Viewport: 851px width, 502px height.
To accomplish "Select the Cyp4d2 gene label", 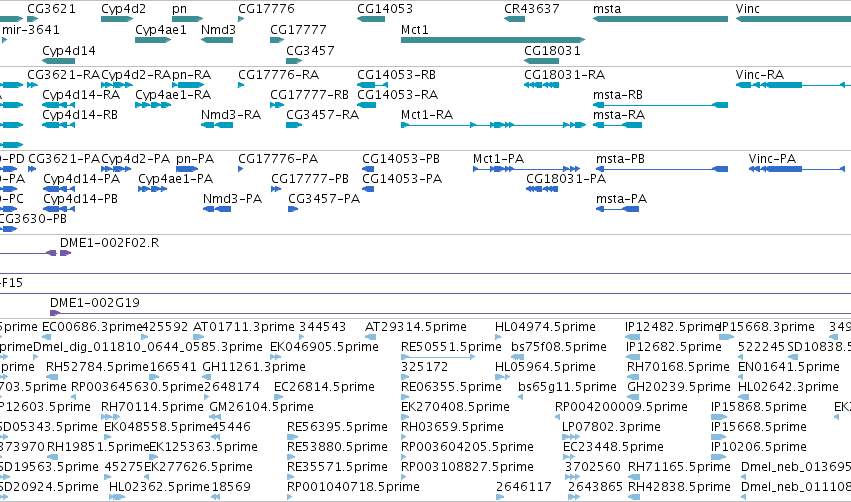I will tap(123, 9).
